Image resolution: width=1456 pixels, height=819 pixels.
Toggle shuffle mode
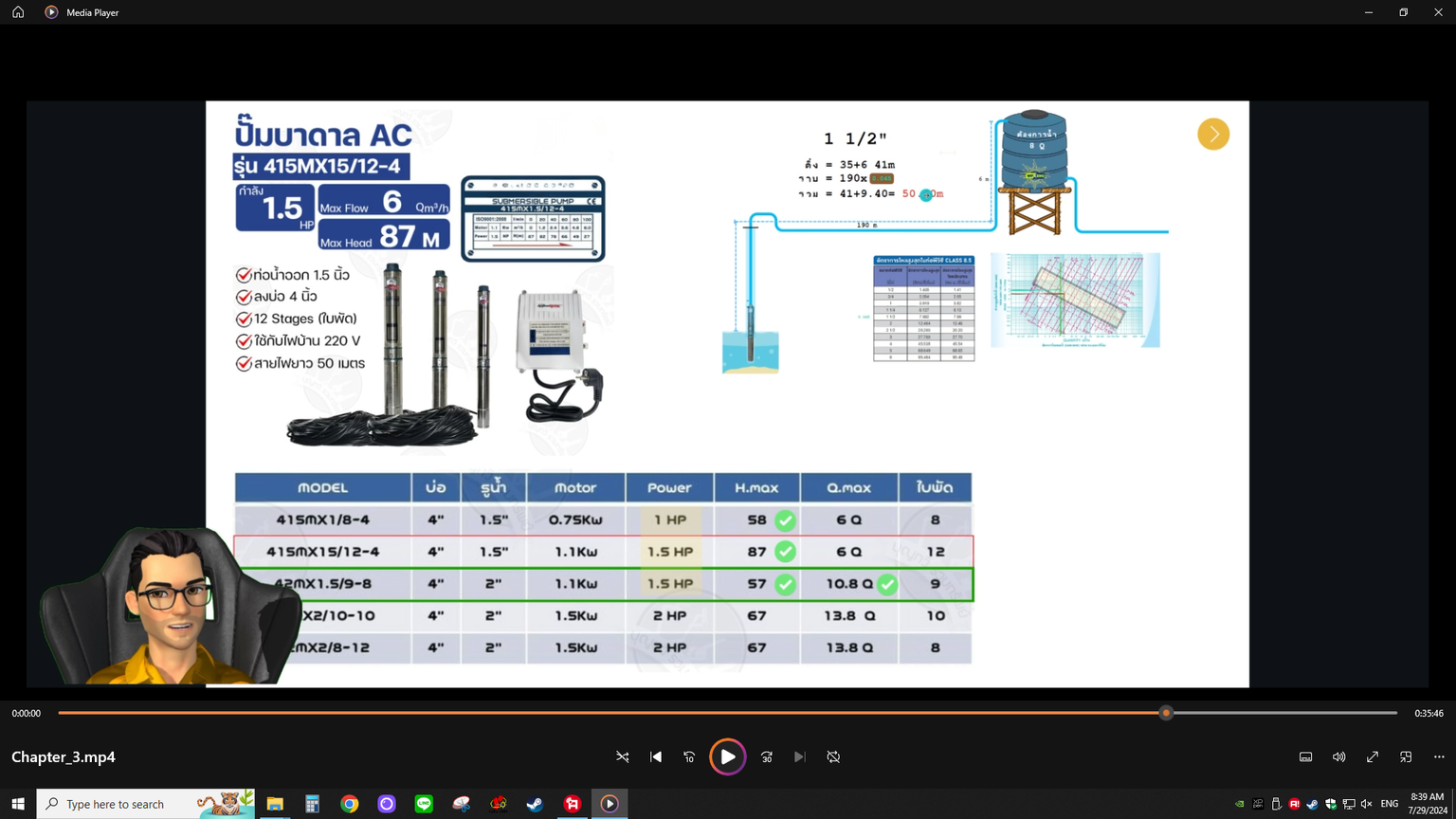coord(623,757)
